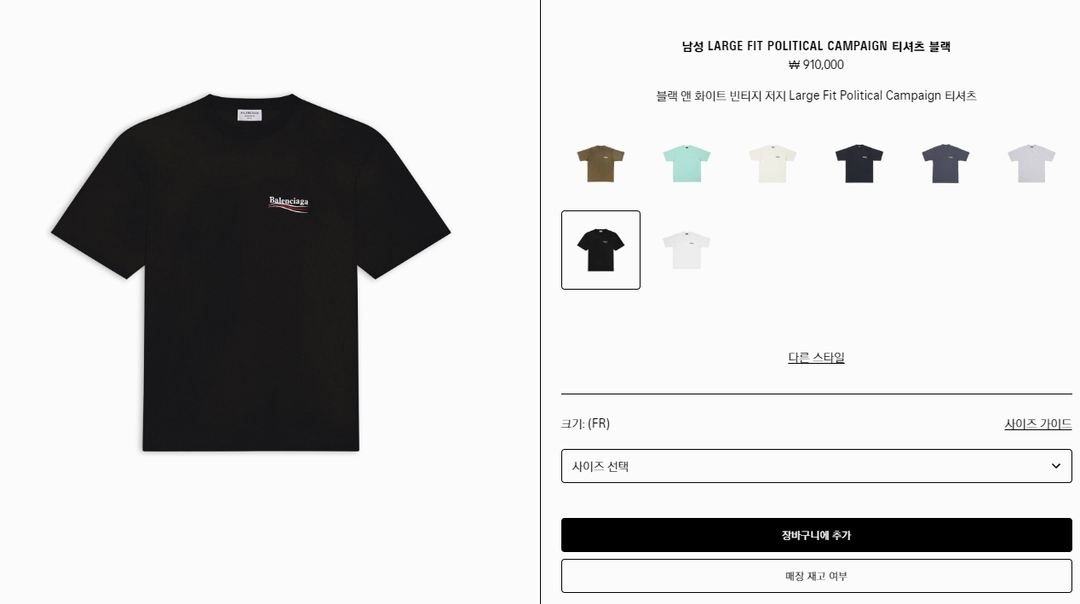Screen dimensions: 1080x604
Task: Pick the cream off-white t-shirt swatch
Action: tap(773, 164)
